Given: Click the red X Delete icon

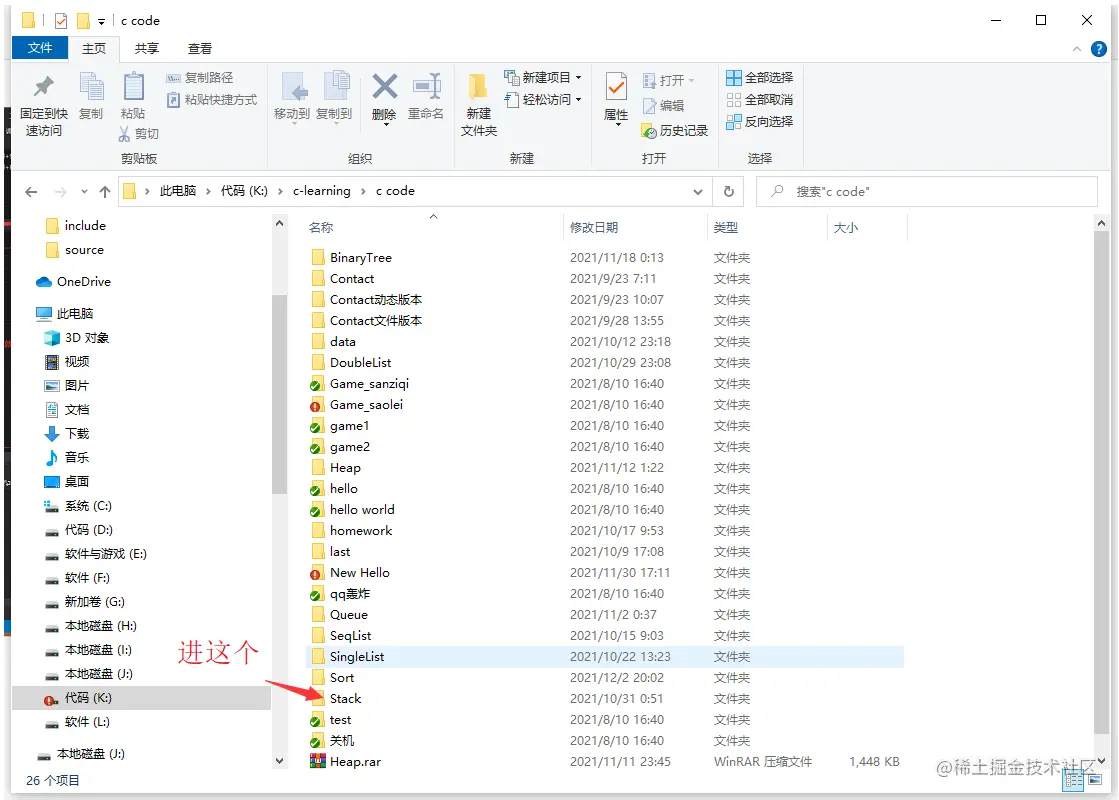Looking at the screenshot, I should coord(385,87).
